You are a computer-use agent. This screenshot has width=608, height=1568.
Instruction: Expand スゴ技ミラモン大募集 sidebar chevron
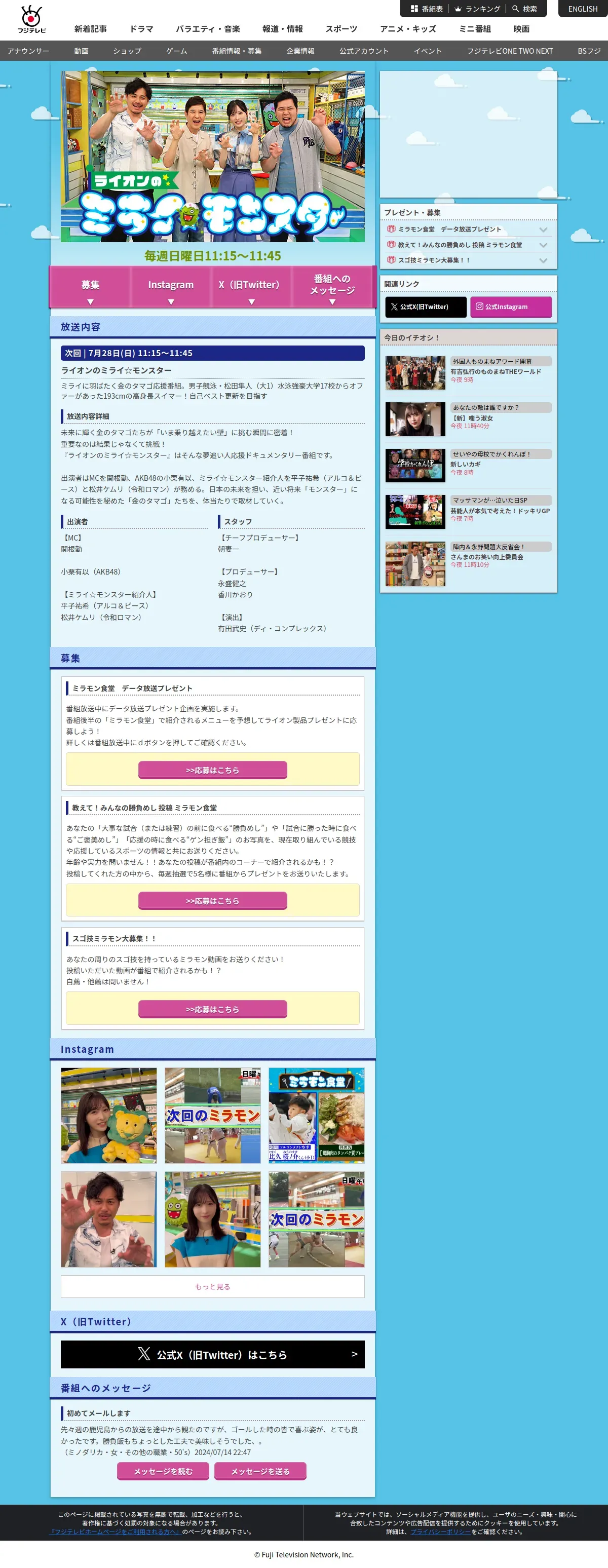[544, 260]
